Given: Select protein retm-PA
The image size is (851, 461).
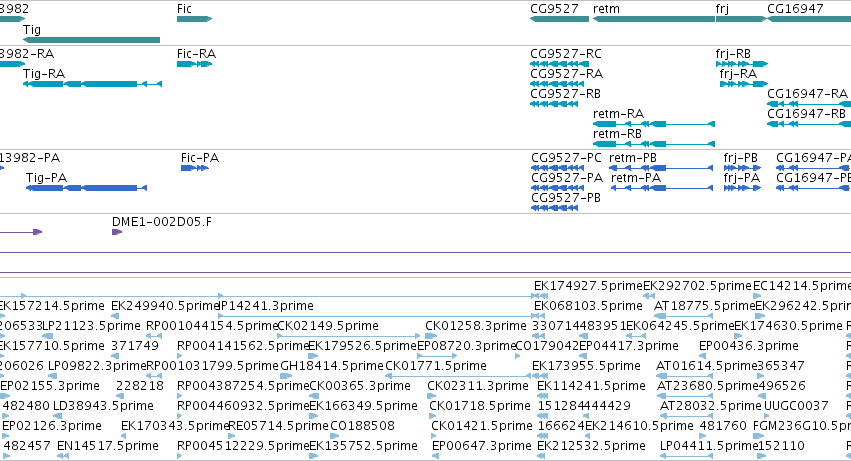Looking at the screenshot, I should (662, 188).
